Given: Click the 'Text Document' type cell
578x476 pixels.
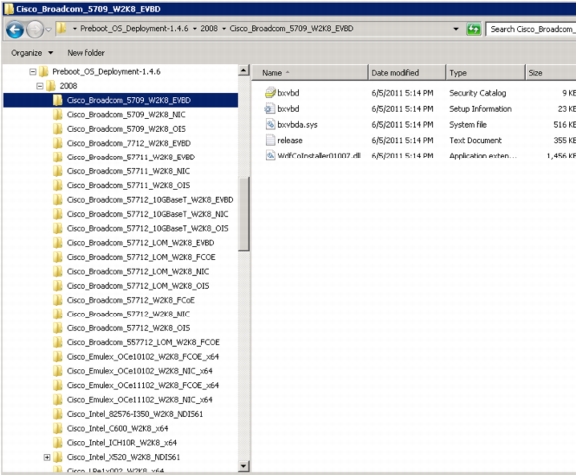Looking at the screenshot, I should (475, 141).
